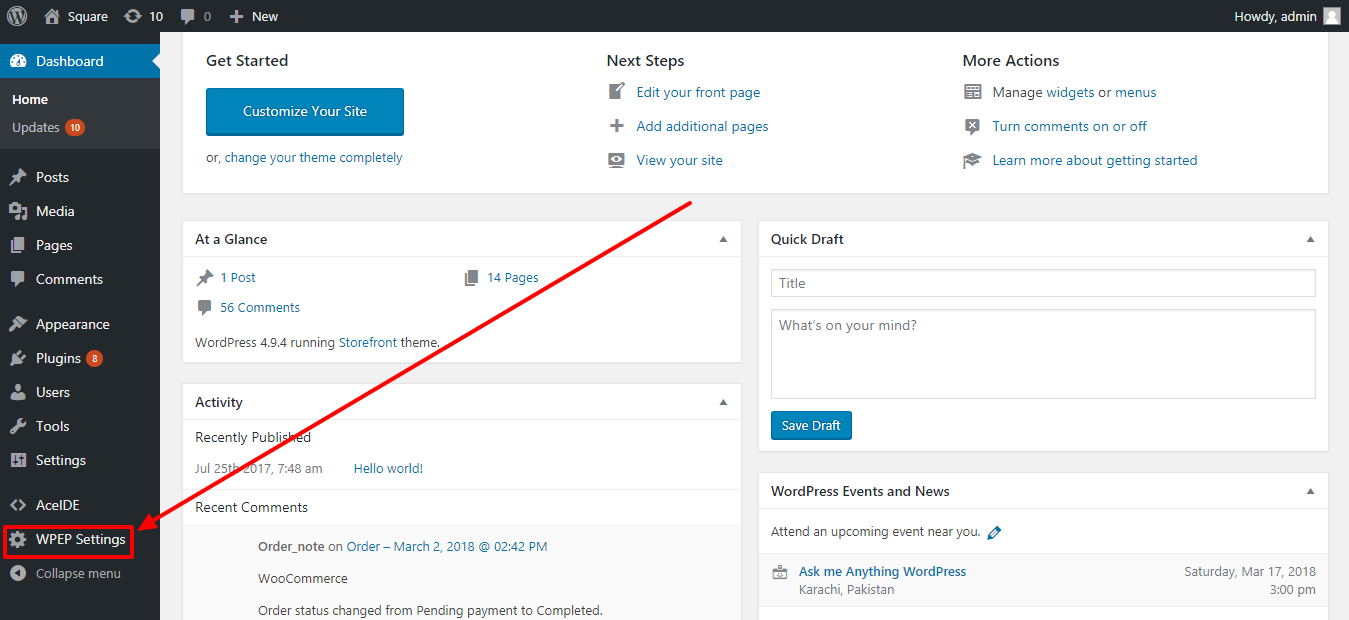Viewport: 1349px width, 620px height.
Task: Click the Media icon in sidebar
Action: [18, 211]
